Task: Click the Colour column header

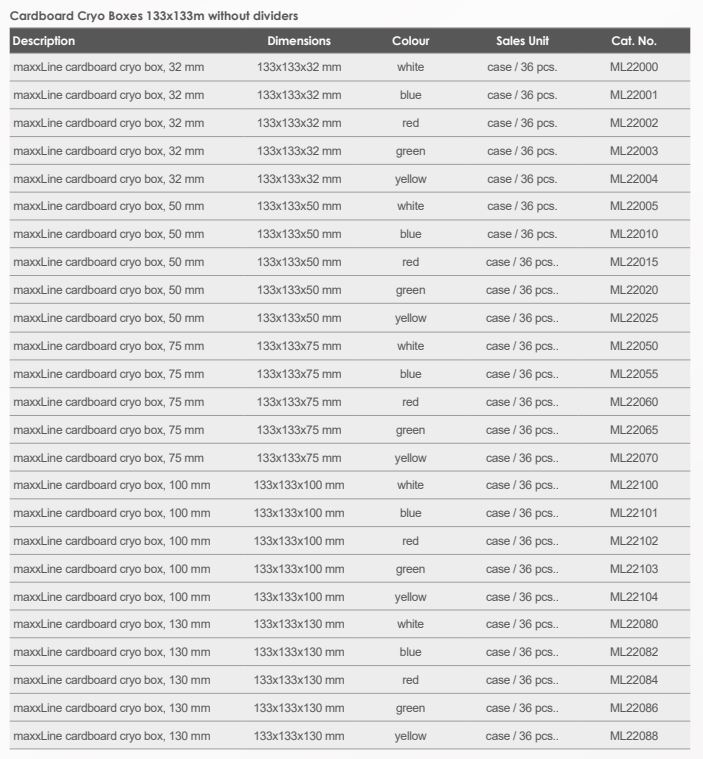Action: pos(410,41)
